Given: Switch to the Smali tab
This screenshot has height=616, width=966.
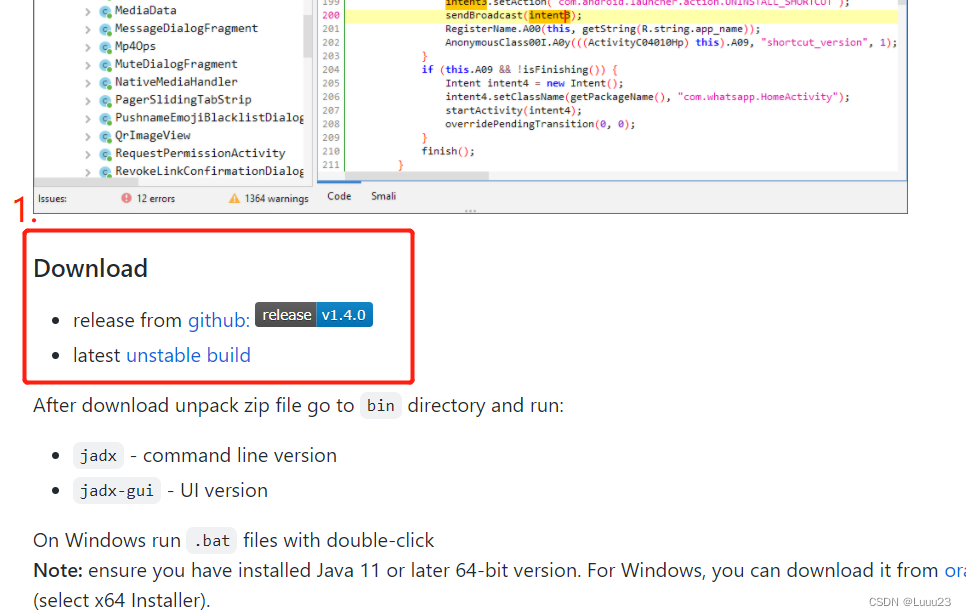Looking at the screenshot, I should [x=383, y=196].
